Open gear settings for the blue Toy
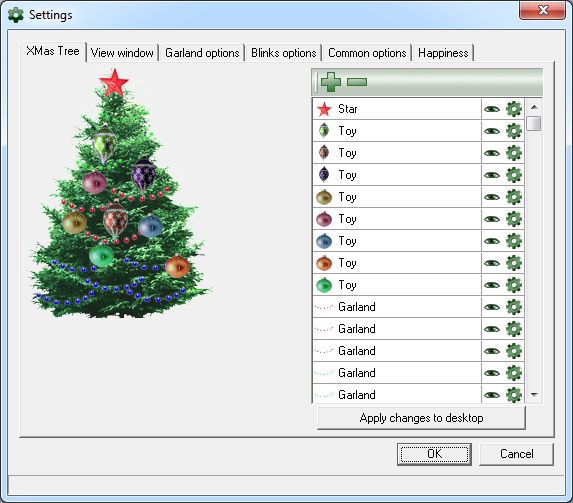This screenshot has width=573, height=503. pos(514,241)
